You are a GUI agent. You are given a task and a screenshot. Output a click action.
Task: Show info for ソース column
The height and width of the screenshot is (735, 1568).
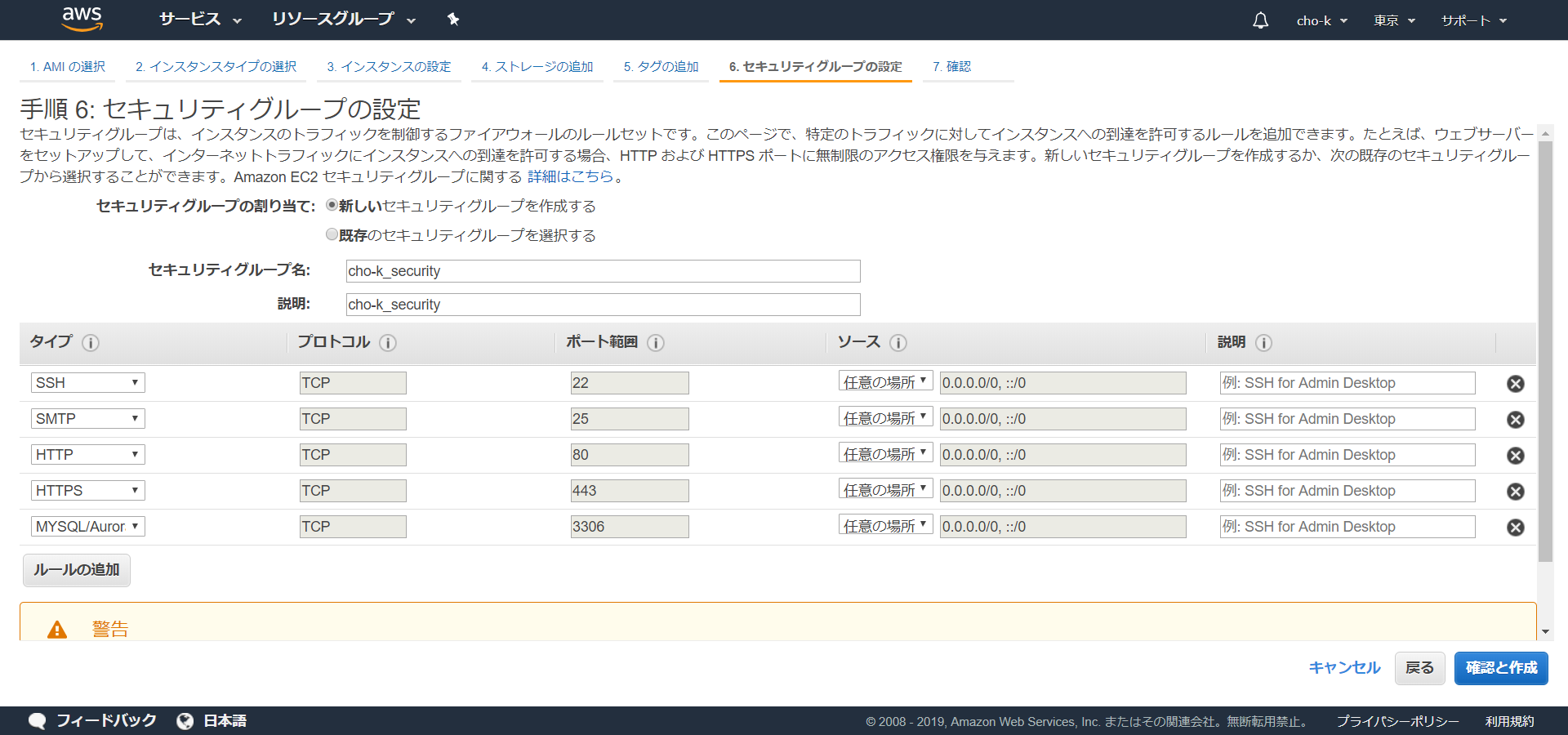pyautogui.click(x=898, y=343)
